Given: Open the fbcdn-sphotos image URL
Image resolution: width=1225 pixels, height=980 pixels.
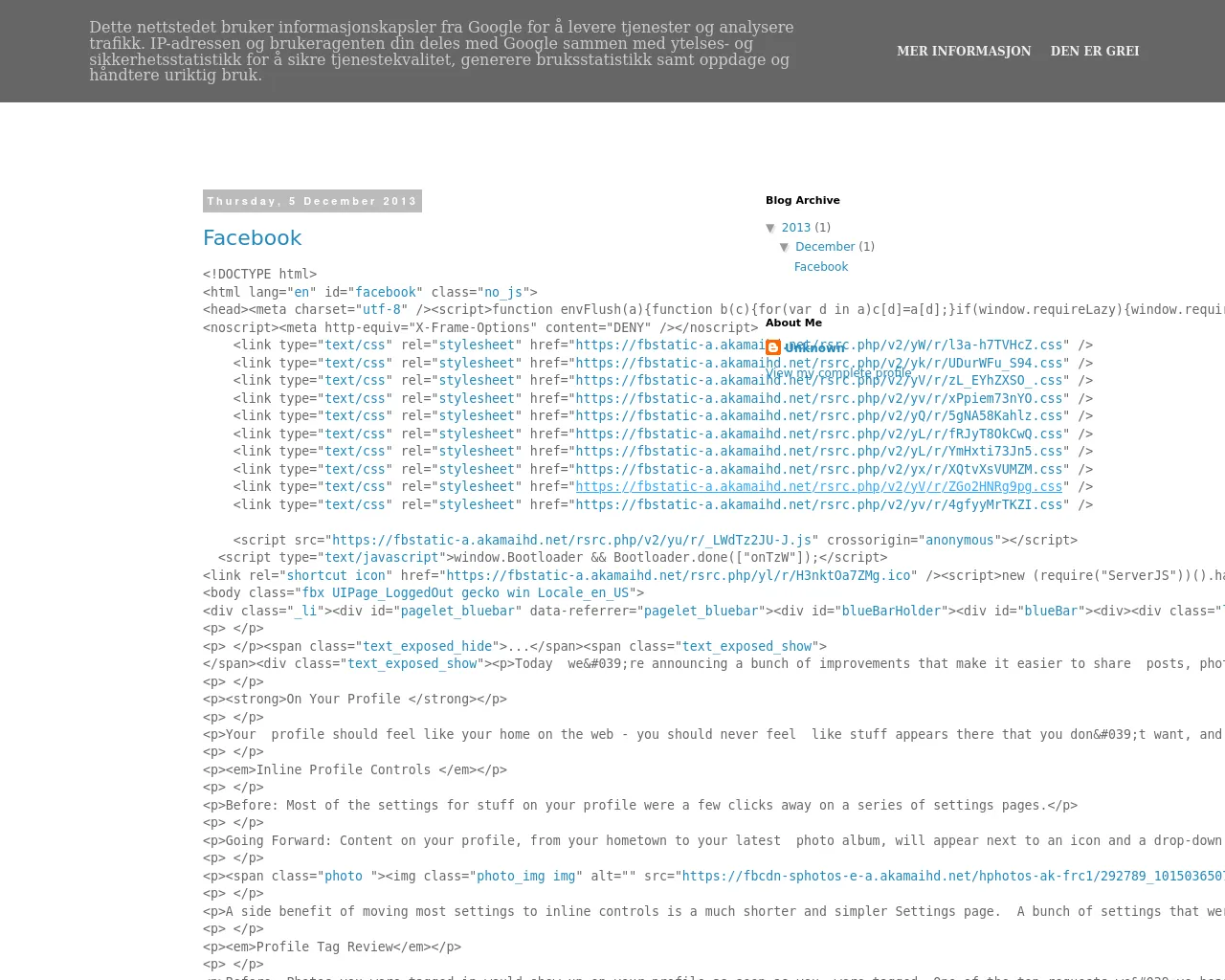Looking at the screenshot, I should pos(953,876).
